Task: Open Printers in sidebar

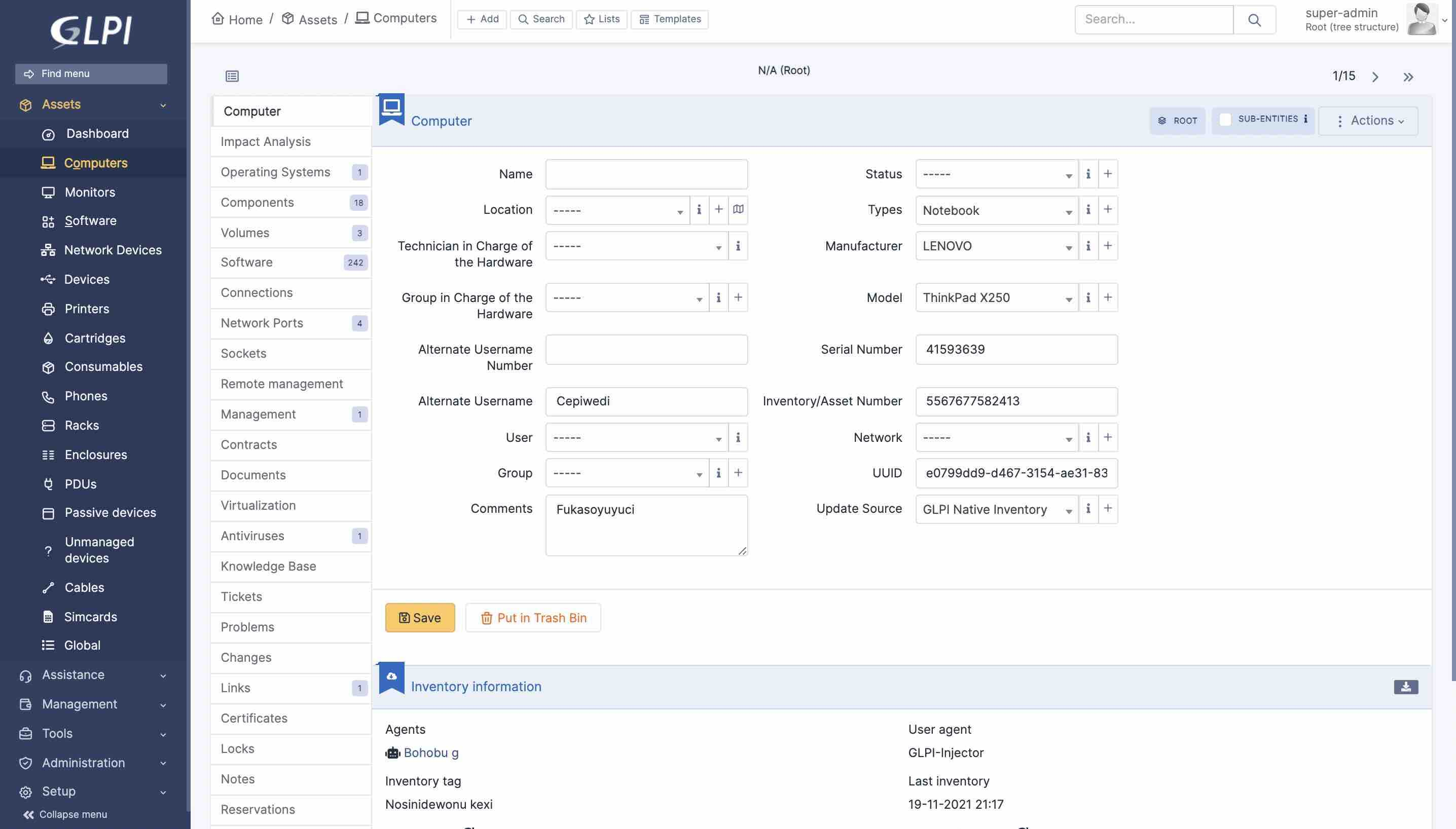Action: click(87, 309)
